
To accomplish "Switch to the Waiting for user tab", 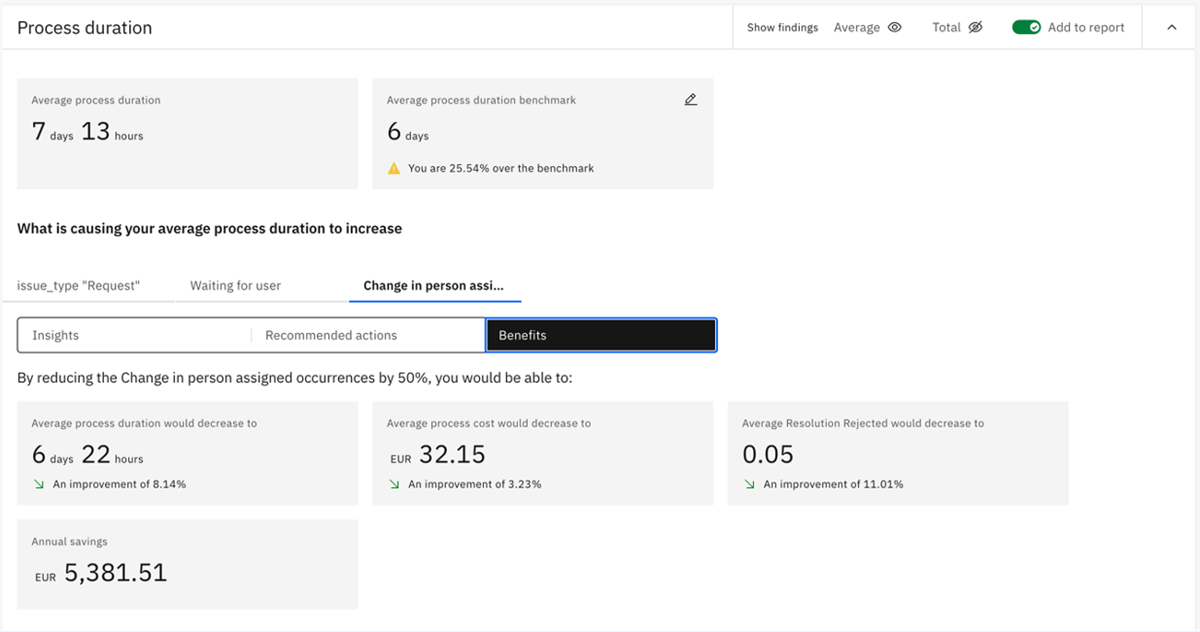I will tap(234, 285).
